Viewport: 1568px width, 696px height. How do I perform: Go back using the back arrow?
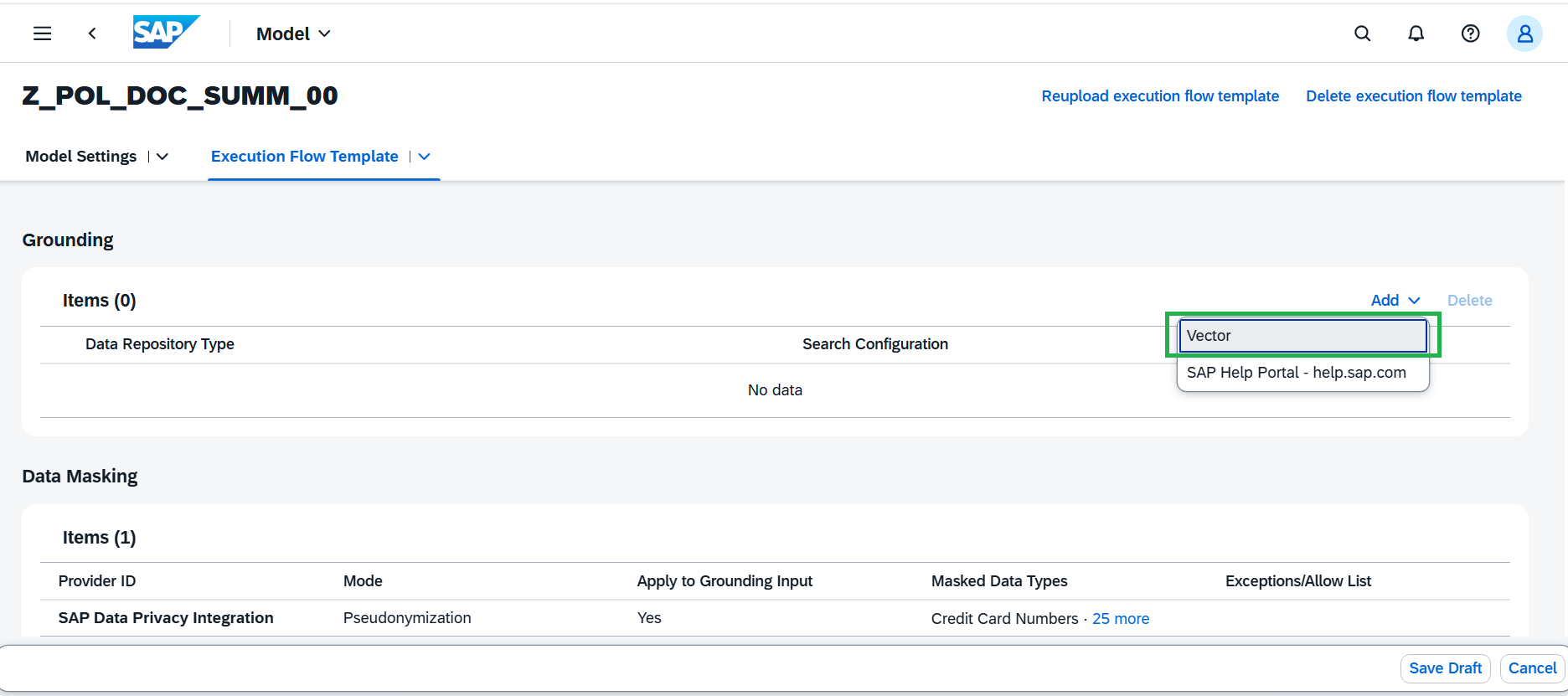[92, 34]
